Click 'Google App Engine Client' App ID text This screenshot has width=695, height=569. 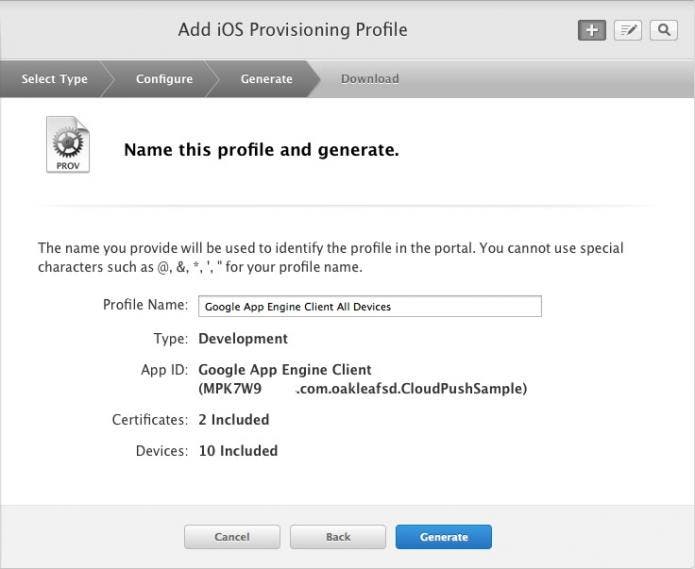coord(285,370)
